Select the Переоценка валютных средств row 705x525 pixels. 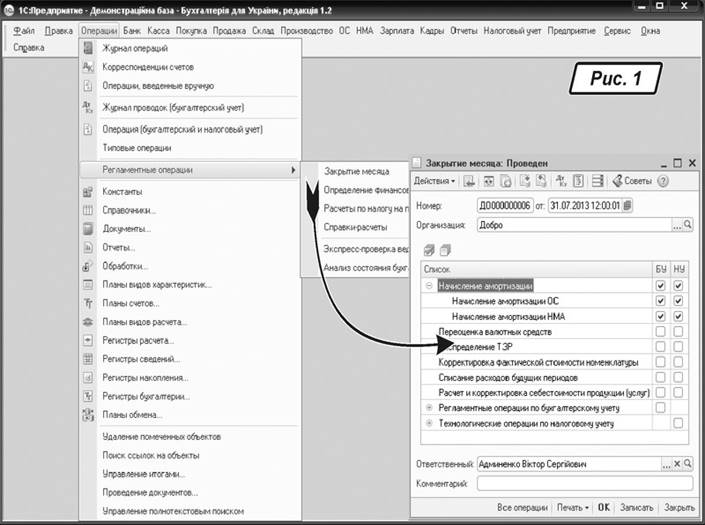coord(536,332)
